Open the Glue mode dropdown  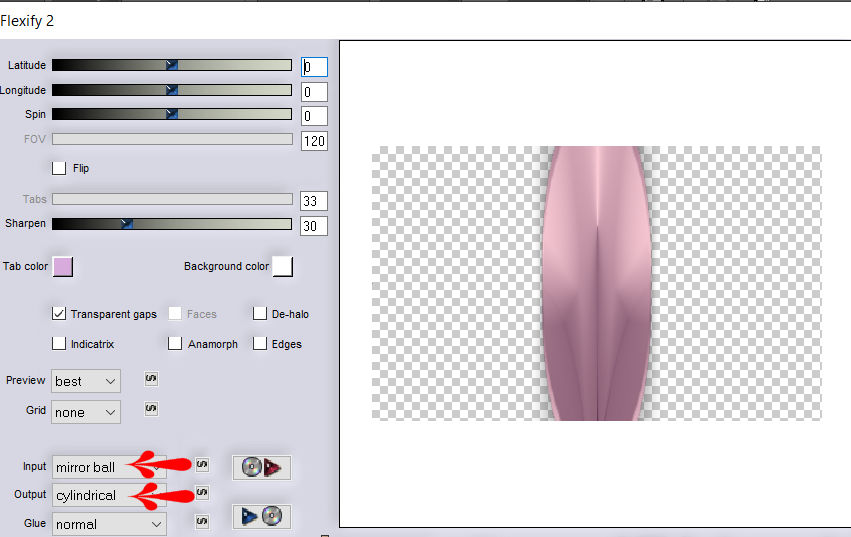pos(109,524)
